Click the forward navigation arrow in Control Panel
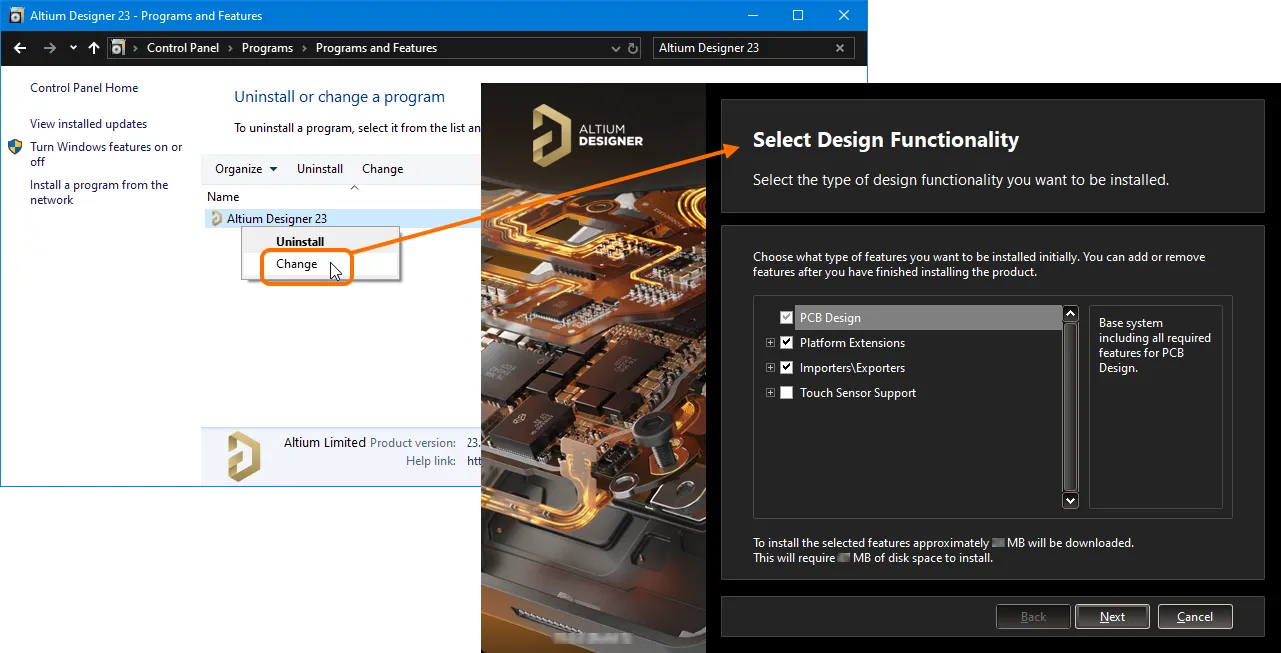1281x653 pixels. point(49,48)
